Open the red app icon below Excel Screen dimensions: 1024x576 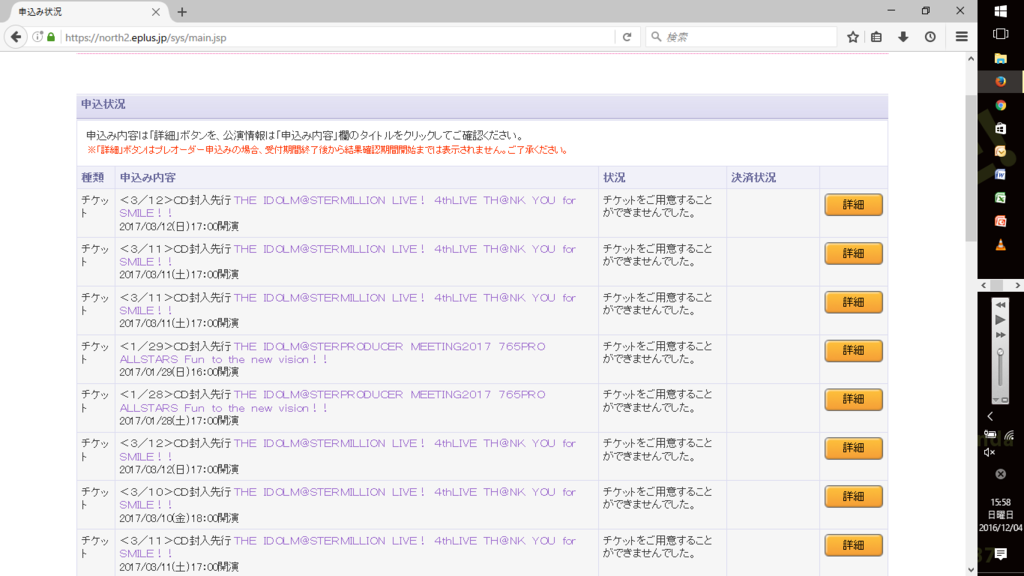pos(1000,222)
